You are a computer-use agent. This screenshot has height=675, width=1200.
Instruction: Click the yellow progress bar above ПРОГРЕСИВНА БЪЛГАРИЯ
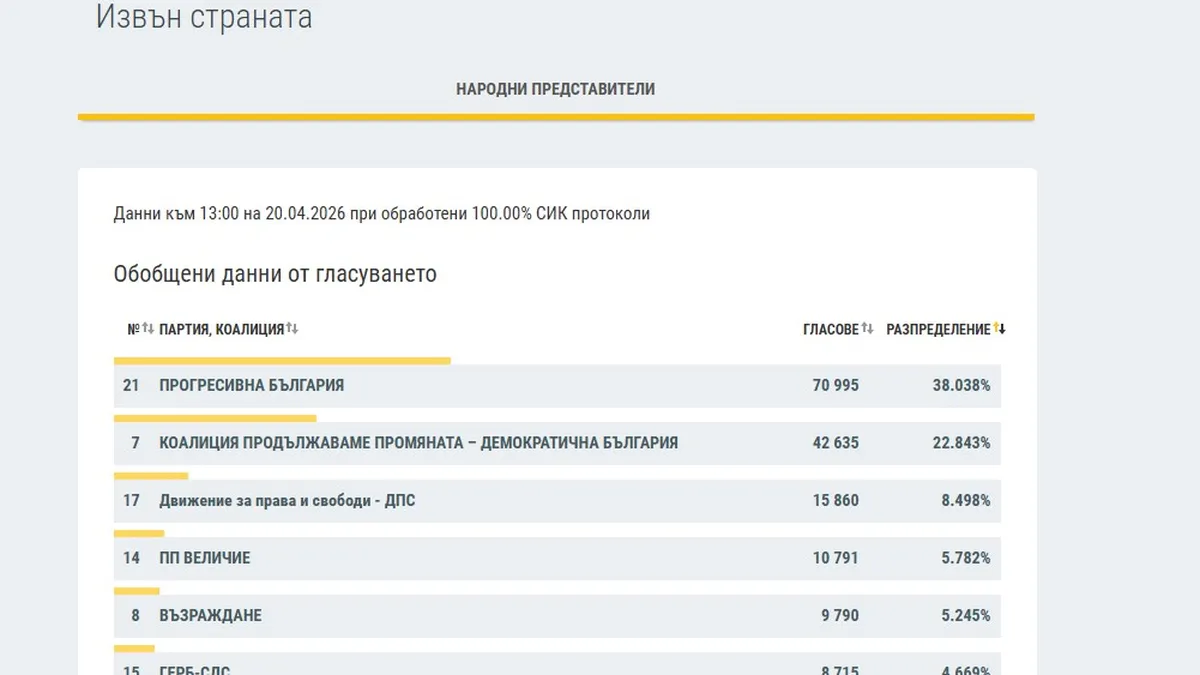(282, 360)
